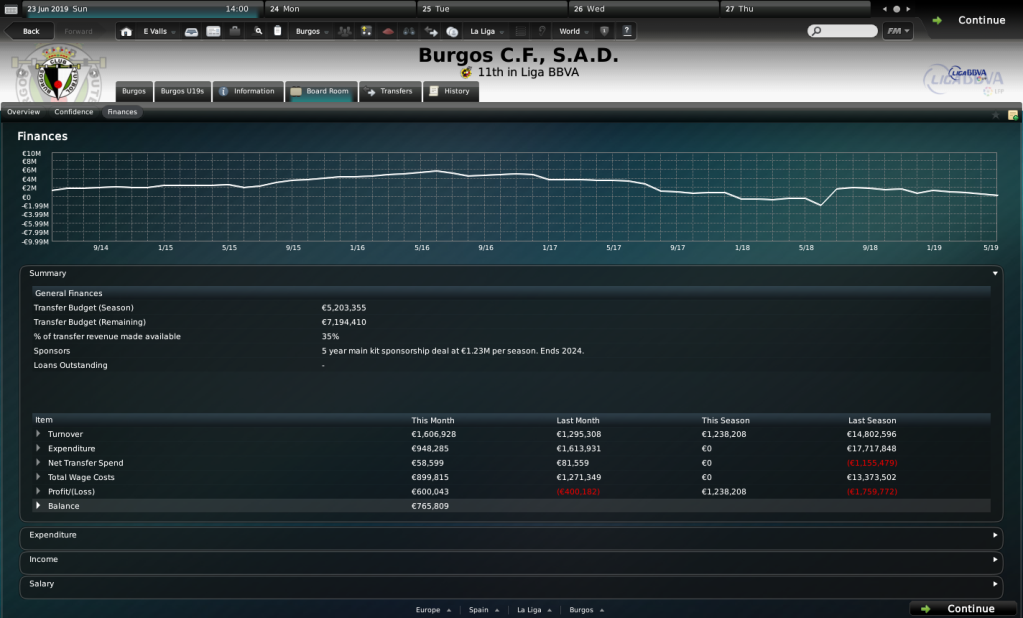
Task: Open the E Valls manager dropdown
Action: [159, 31]
